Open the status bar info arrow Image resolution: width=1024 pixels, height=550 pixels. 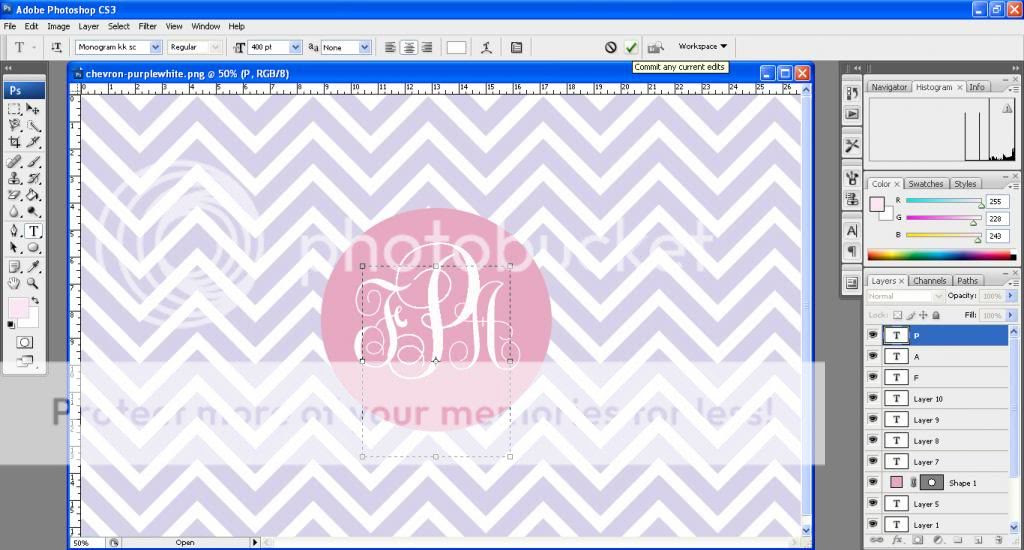tap(255, 542)
